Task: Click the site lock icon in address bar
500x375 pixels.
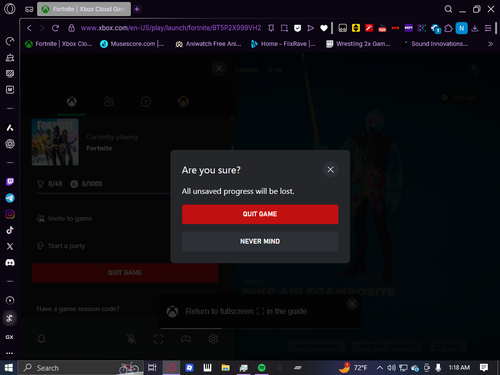Action: (x=71, y=28)
